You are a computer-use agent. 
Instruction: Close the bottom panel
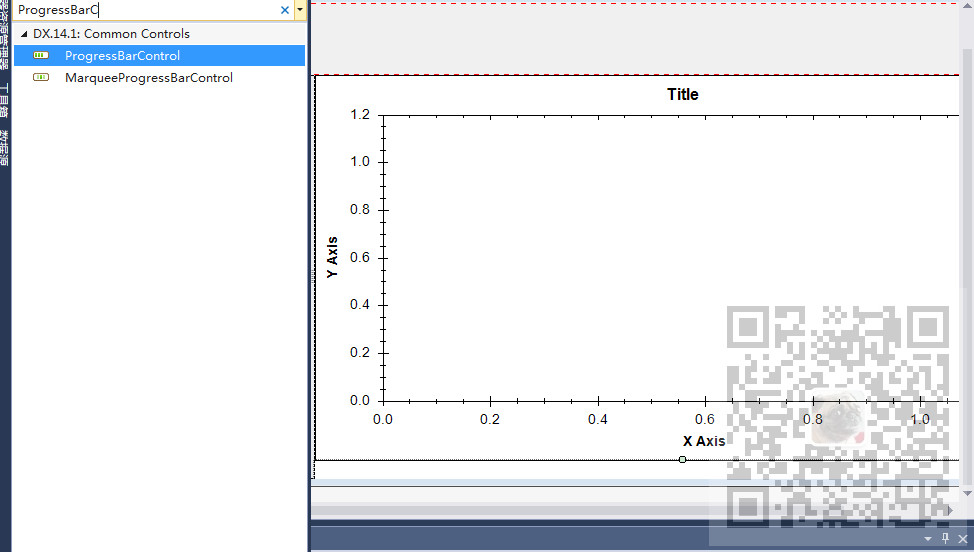click(963, 539)
